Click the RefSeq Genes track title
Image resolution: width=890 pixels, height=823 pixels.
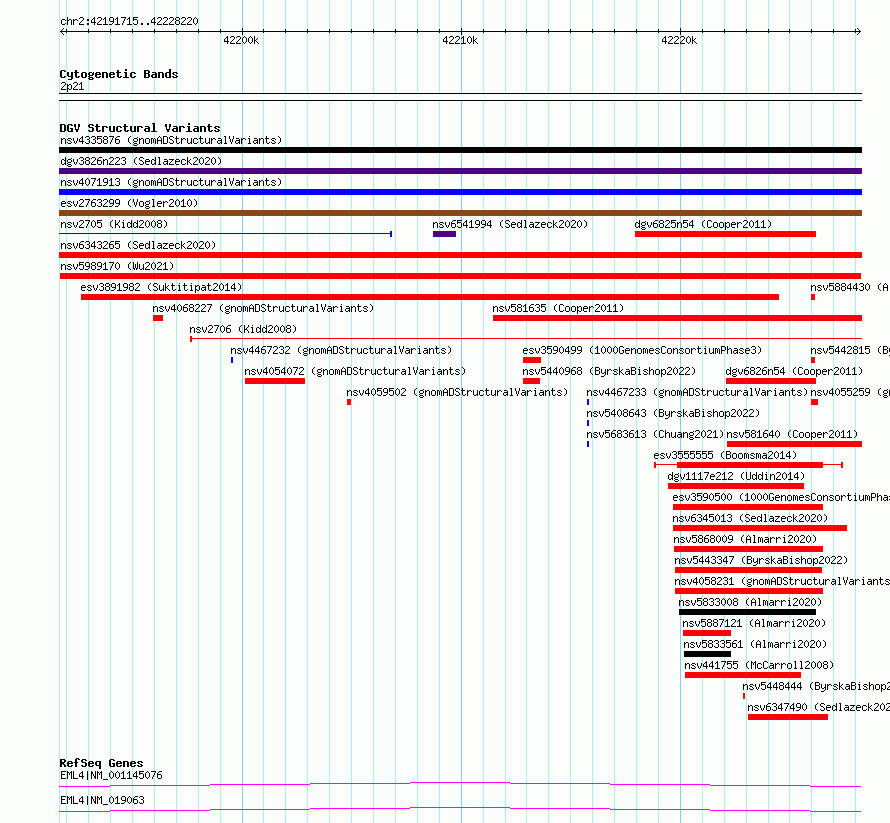point(101,763)
